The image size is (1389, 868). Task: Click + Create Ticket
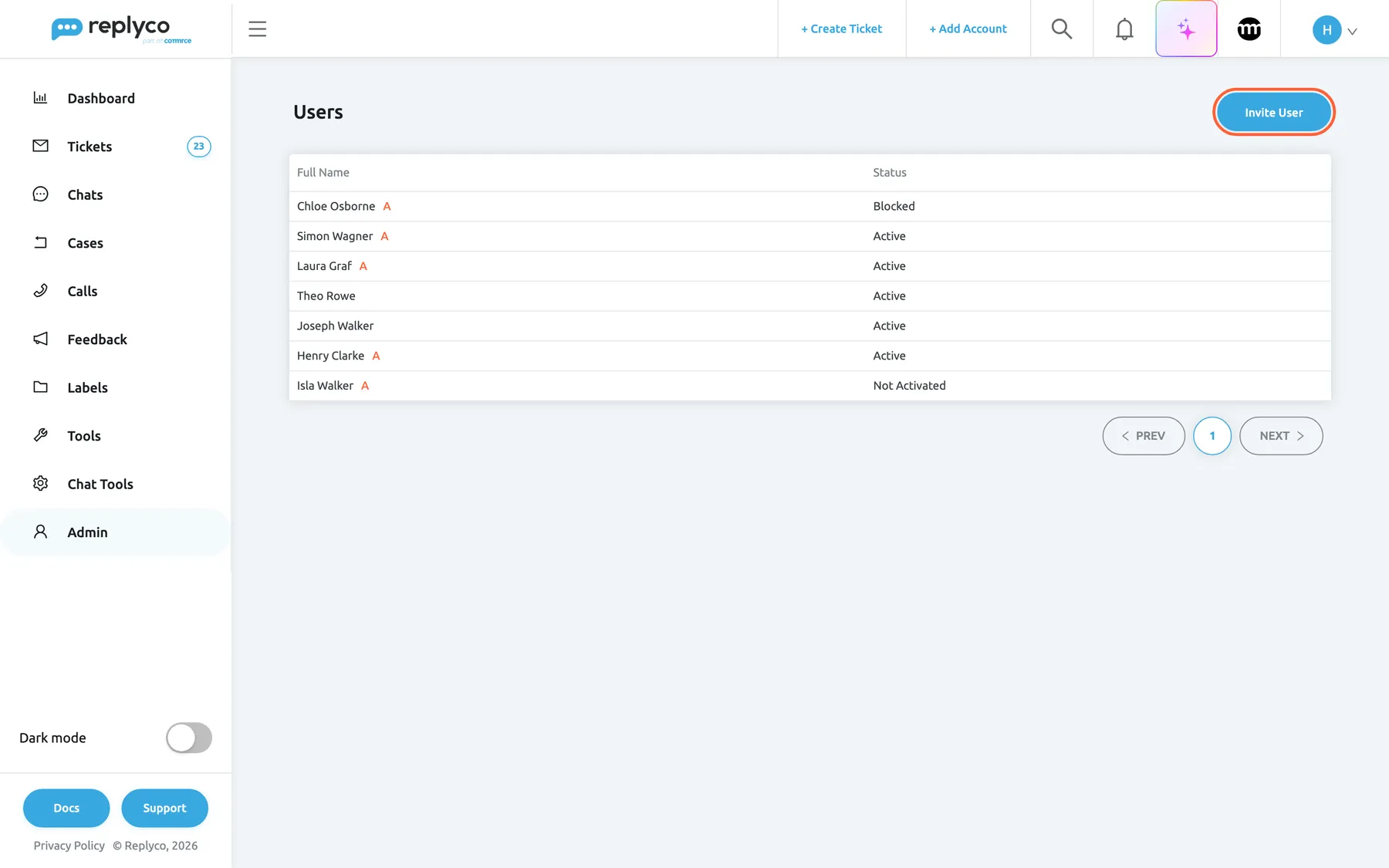pyautogui.click(x=841, y=29)
